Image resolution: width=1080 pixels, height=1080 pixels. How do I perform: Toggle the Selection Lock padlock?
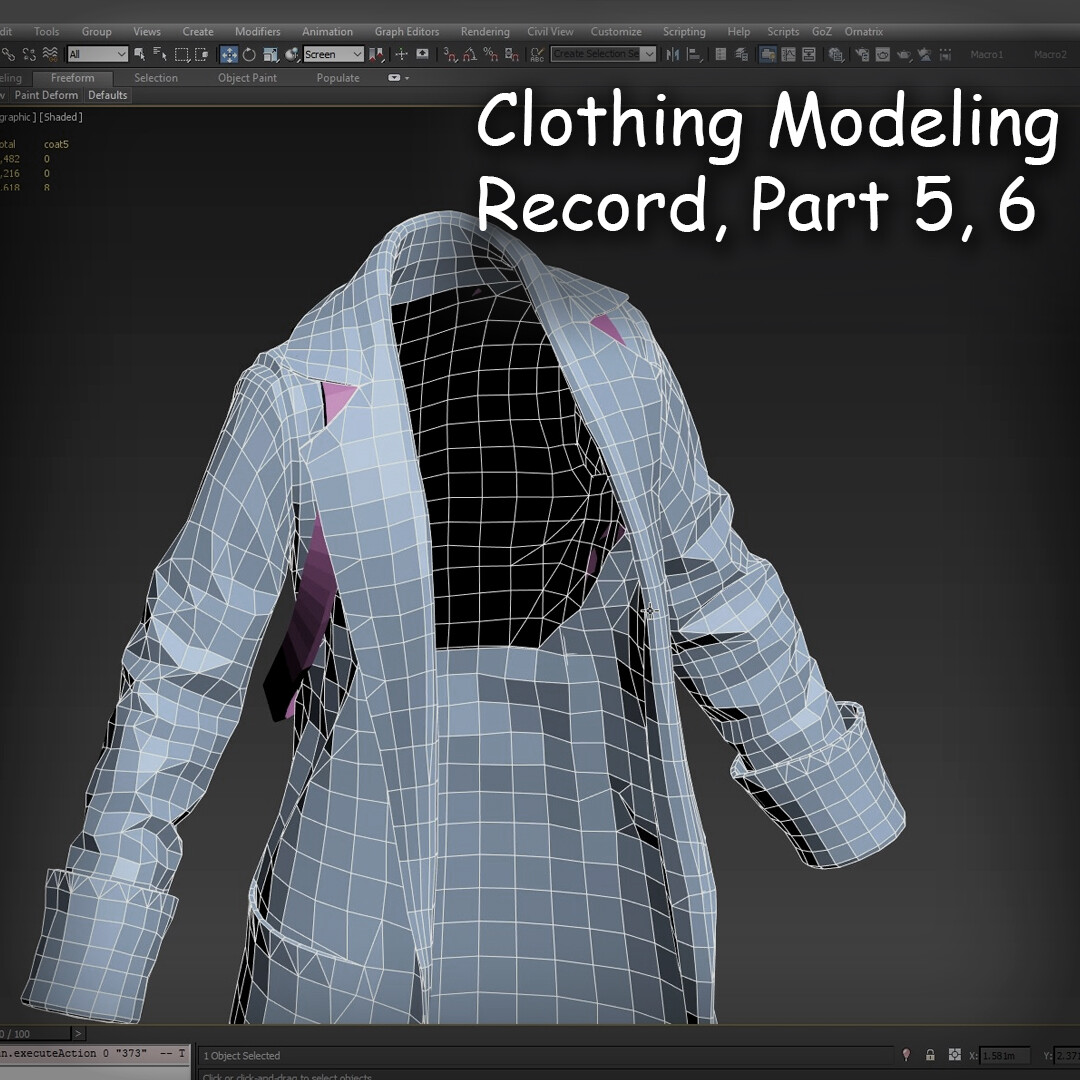click(930, 1055)
